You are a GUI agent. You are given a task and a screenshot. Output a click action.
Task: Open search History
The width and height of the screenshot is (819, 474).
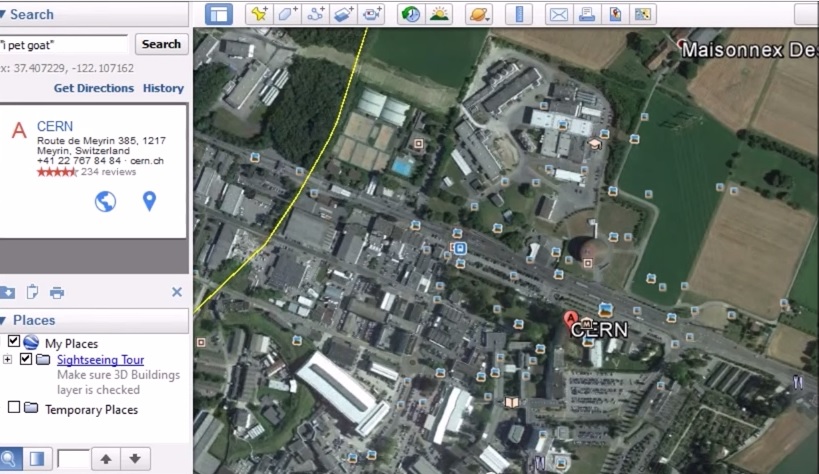point(163,88)
